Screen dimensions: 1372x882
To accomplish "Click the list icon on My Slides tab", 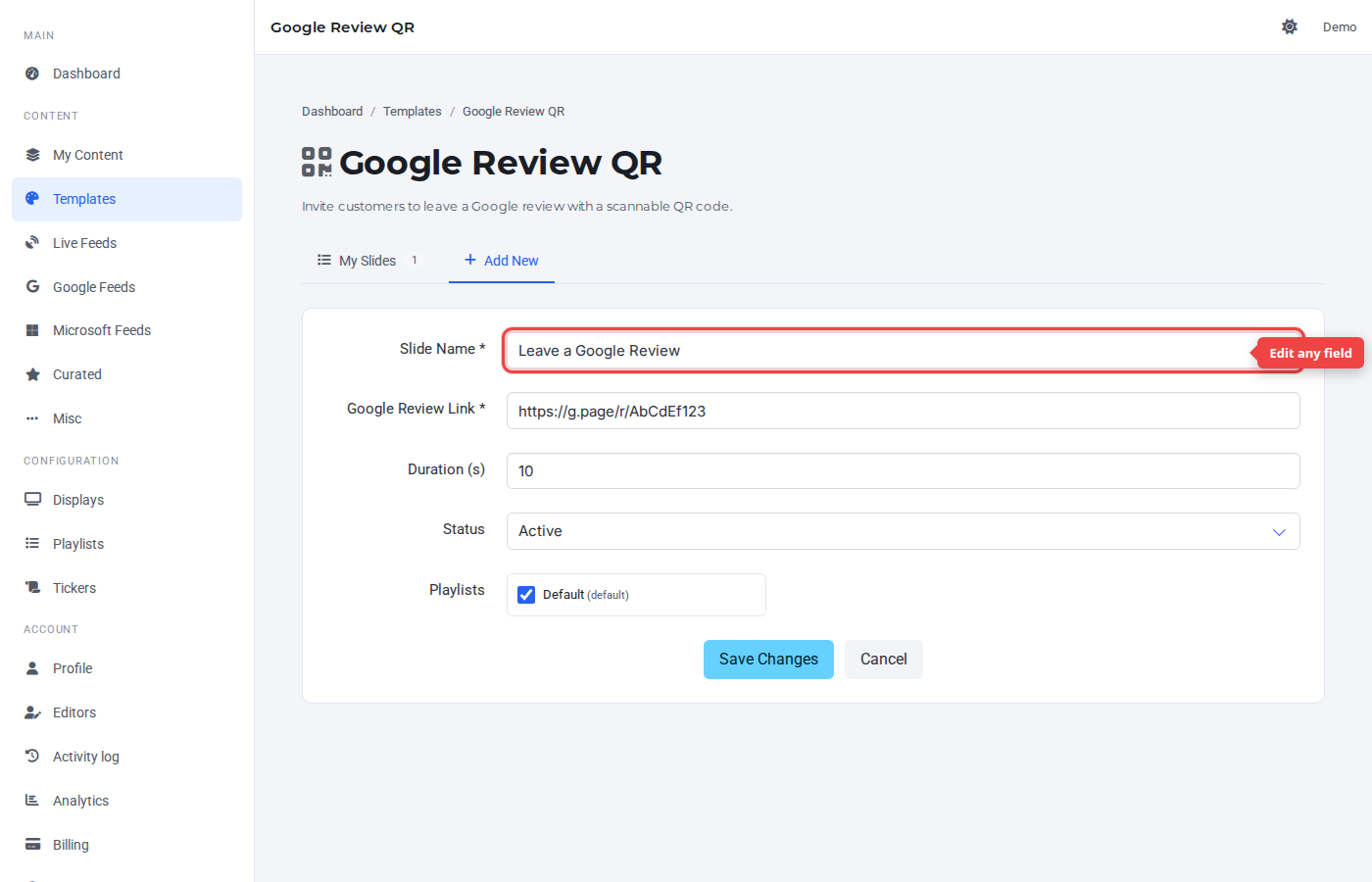I will [324, 260].
